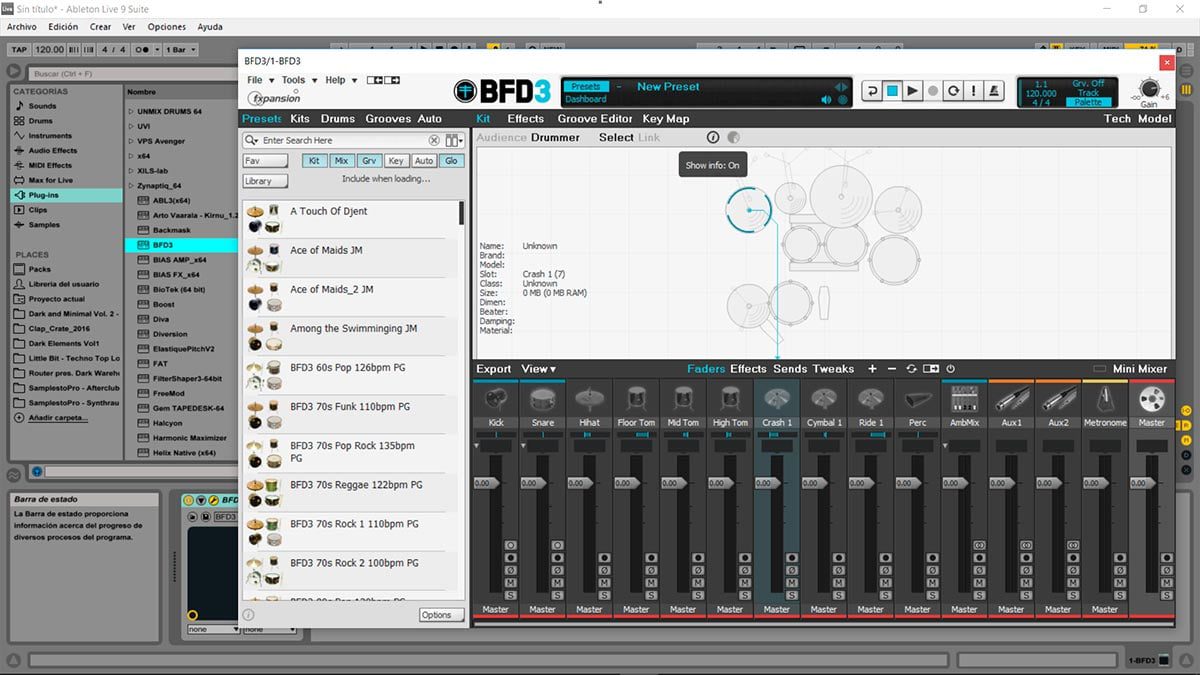1200x675 pixels.
Task: Click the AmbMix mixer channel icon
Action: pos(965,399)
